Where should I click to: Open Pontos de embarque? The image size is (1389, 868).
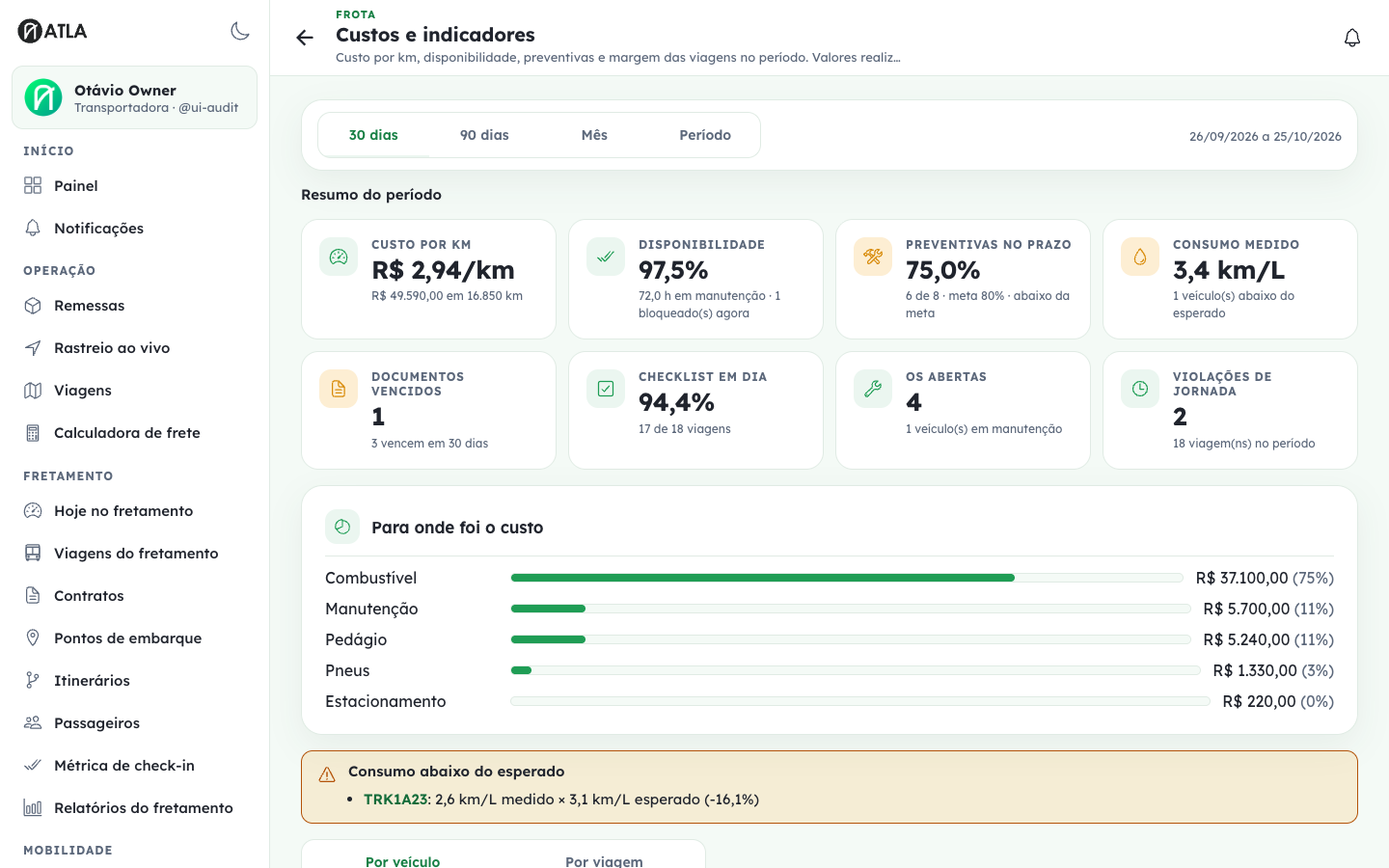point(134,638)
